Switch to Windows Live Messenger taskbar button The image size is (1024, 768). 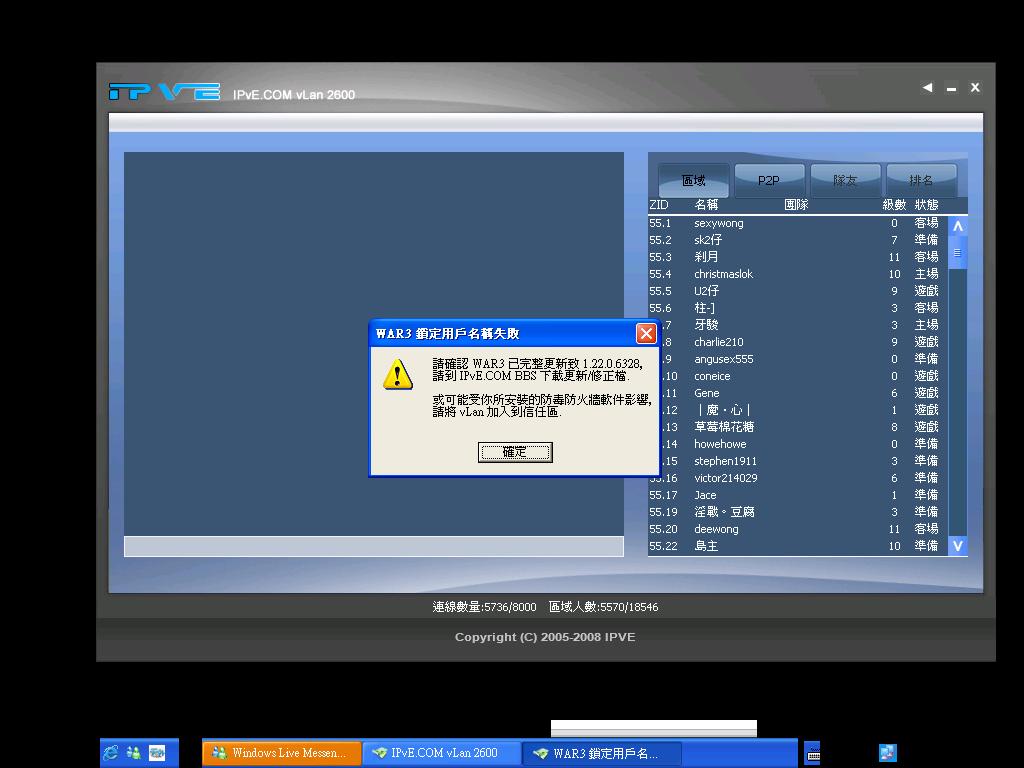[281, 753]
